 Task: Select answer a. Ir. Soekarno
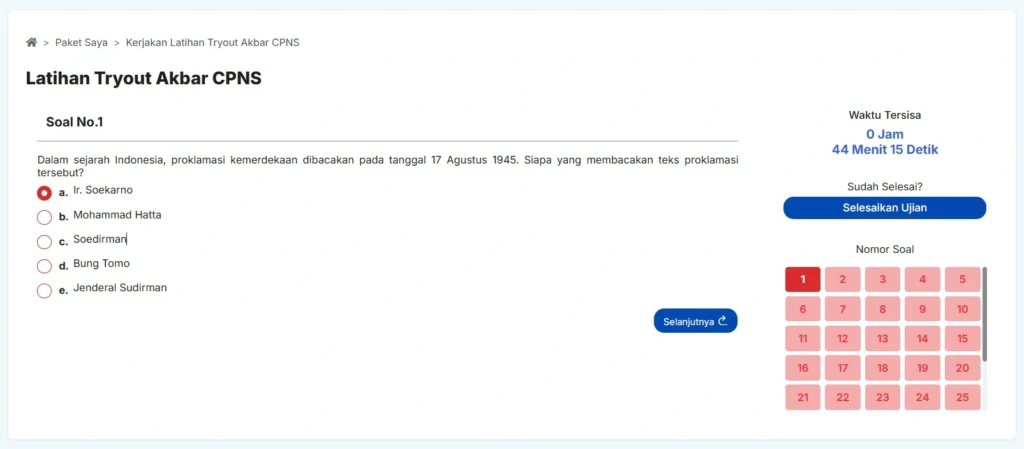[44, 193]
